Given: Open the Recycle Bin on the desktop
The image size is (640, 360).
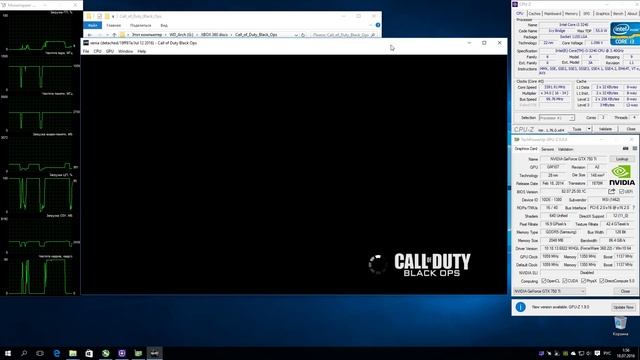Looking at the screenshot, I should 620,326.
